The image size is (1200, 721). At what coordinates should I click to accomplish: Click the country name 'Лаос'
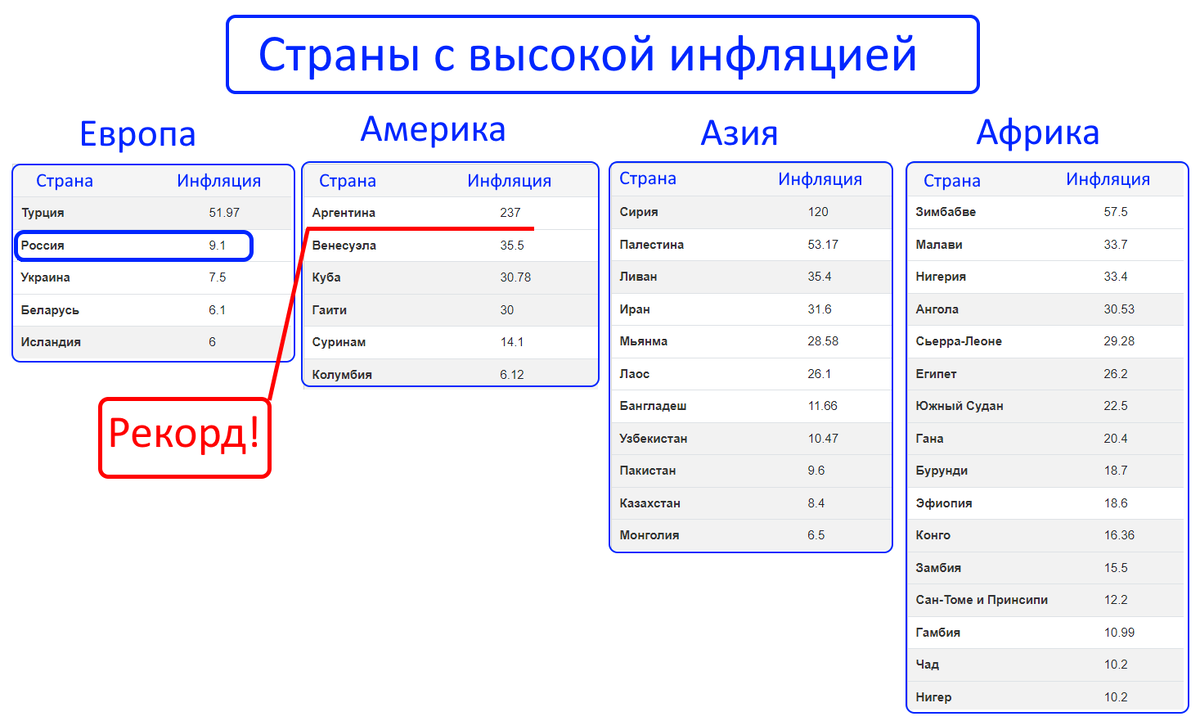point(634,374)
